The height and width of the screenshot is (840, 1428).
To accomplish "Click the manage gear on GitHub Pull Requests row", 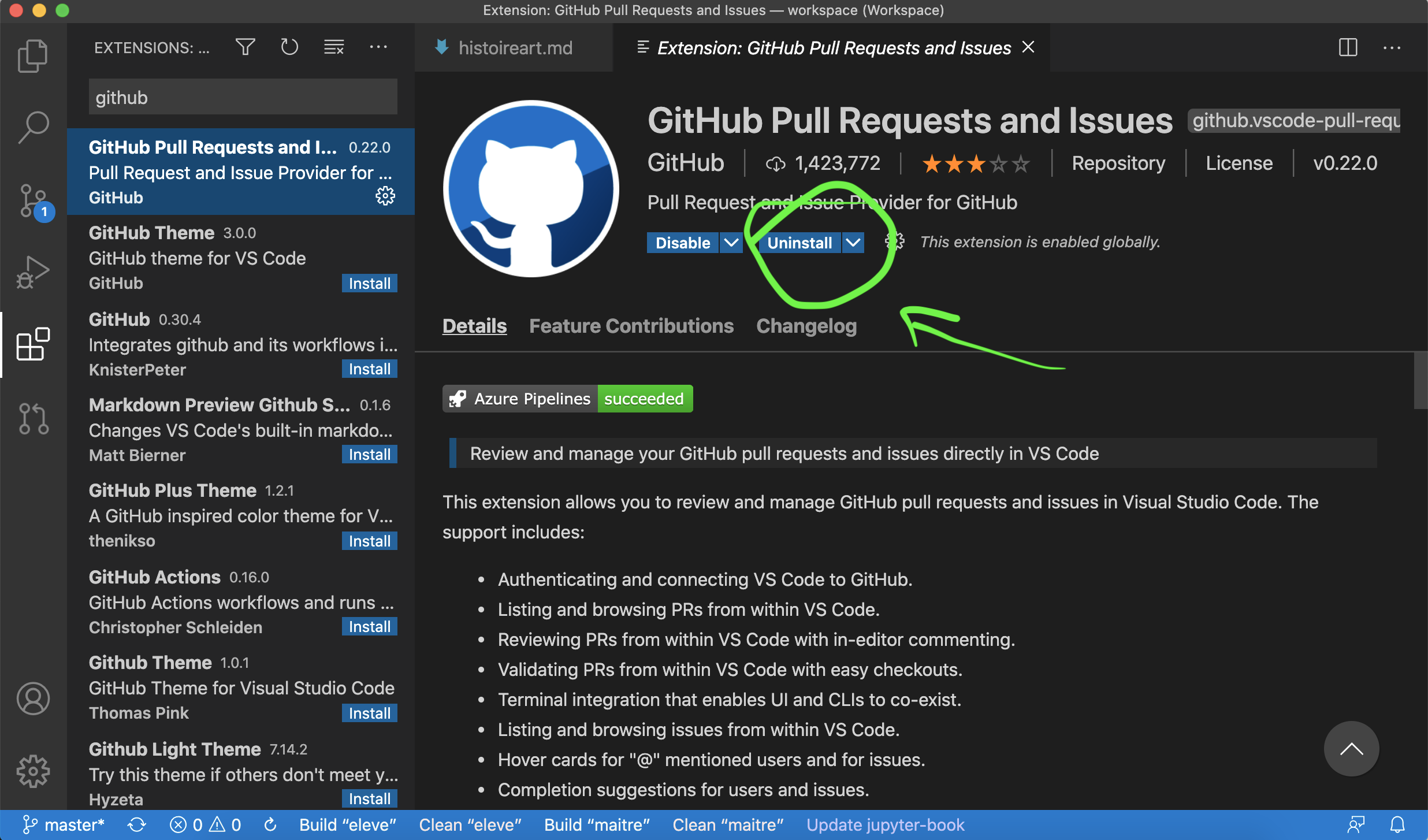I will [385, 196].
